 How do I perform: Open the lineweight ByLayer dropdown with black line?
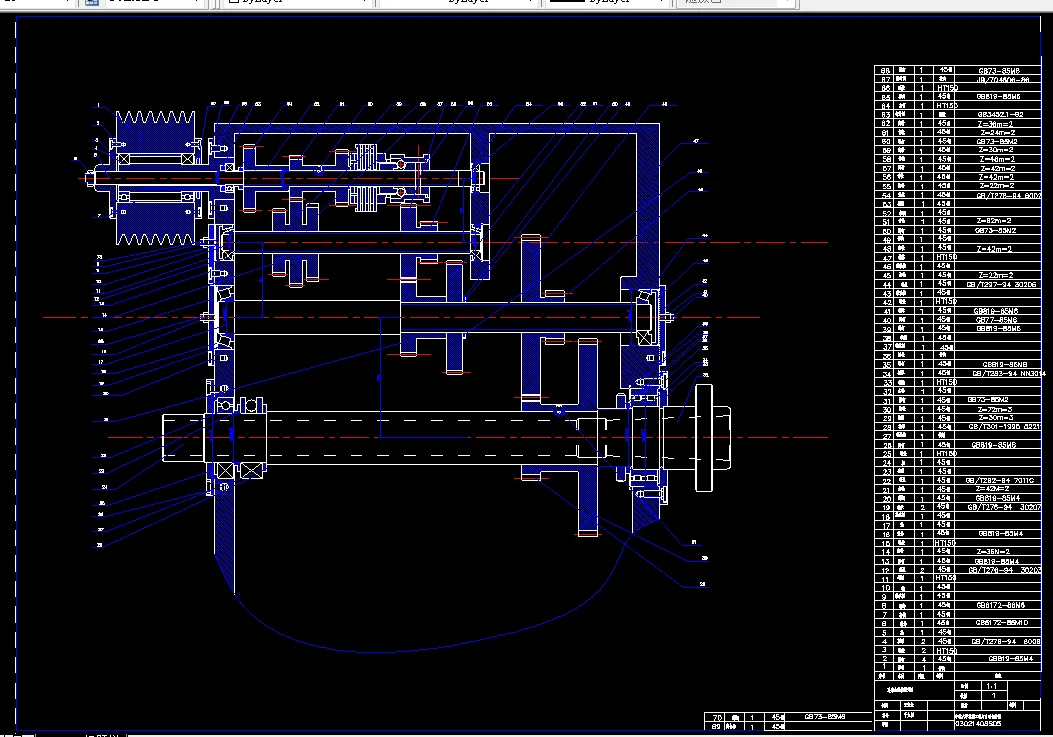[x=608, y=2]
